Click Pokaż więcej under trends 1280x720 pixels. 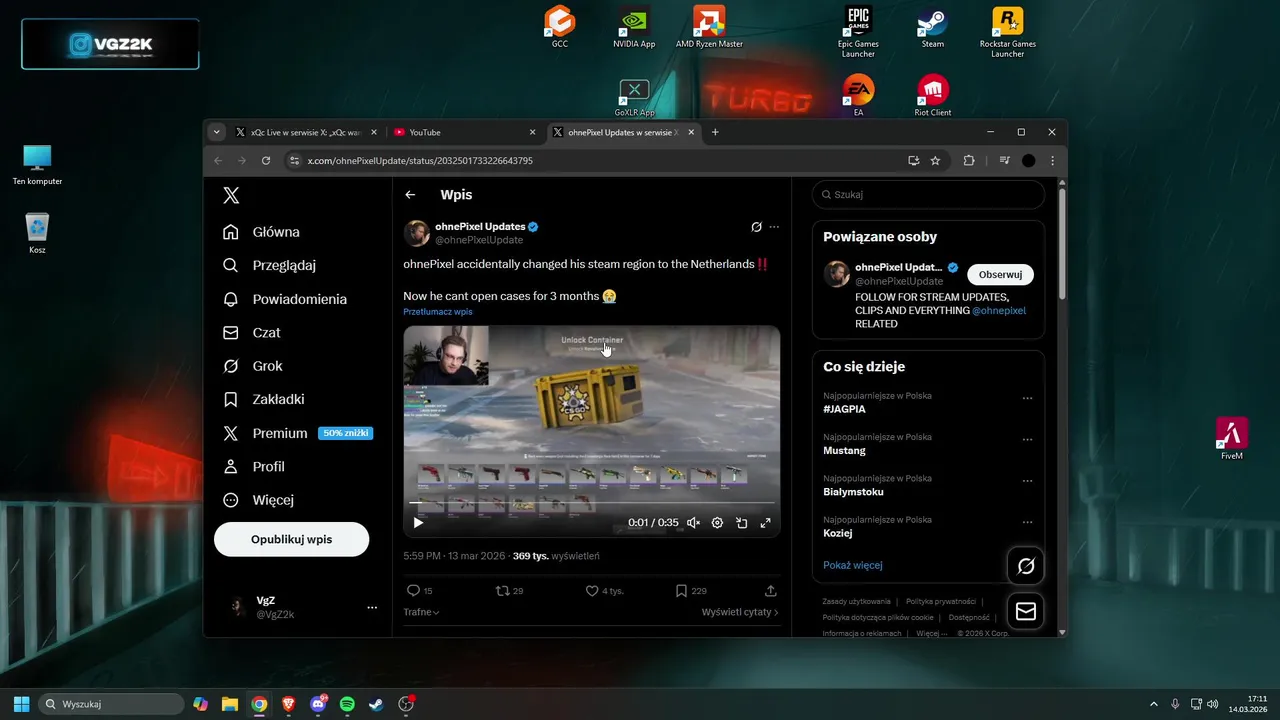(x=852, y=565)
